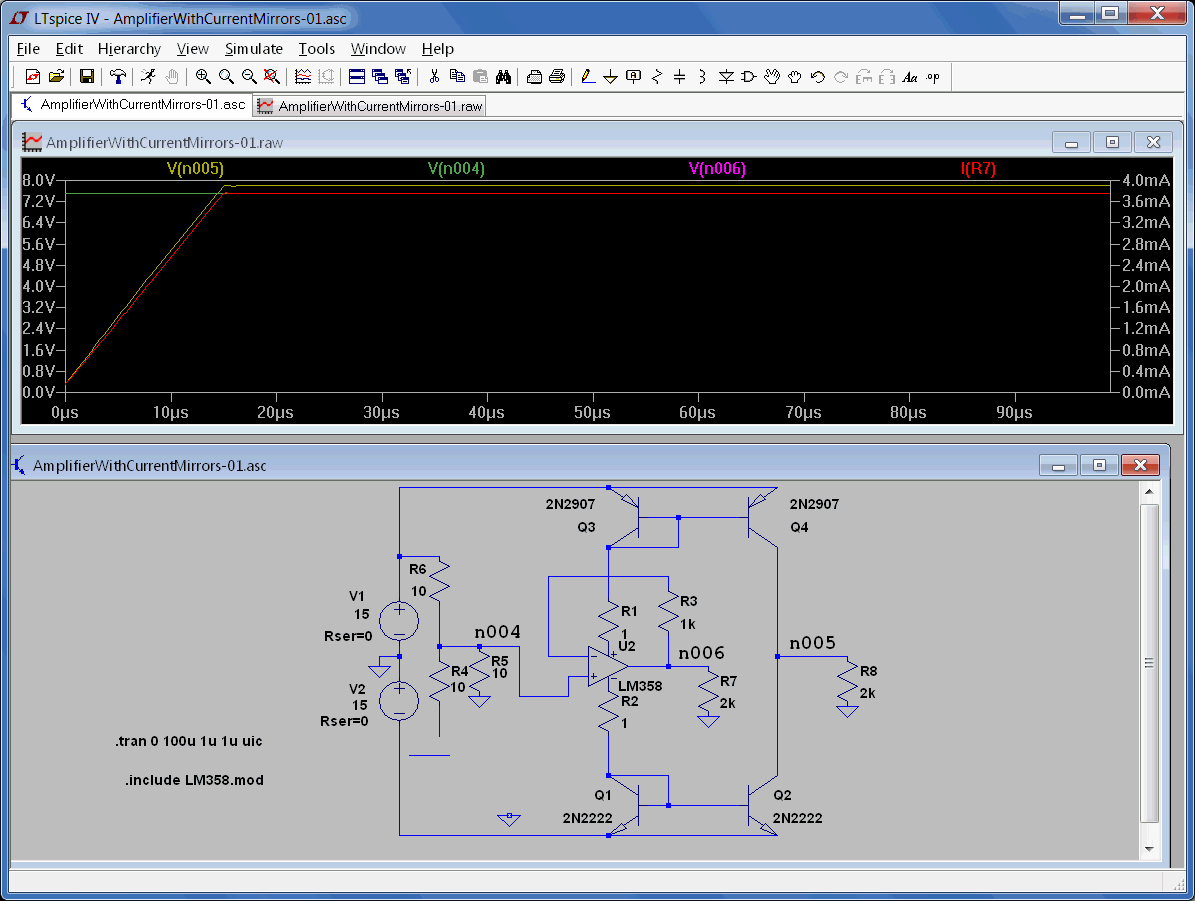This screenshot has width=1195, height=901.
Task: Tile windows using the toolbar icon
Action: [x=357, y=77]
